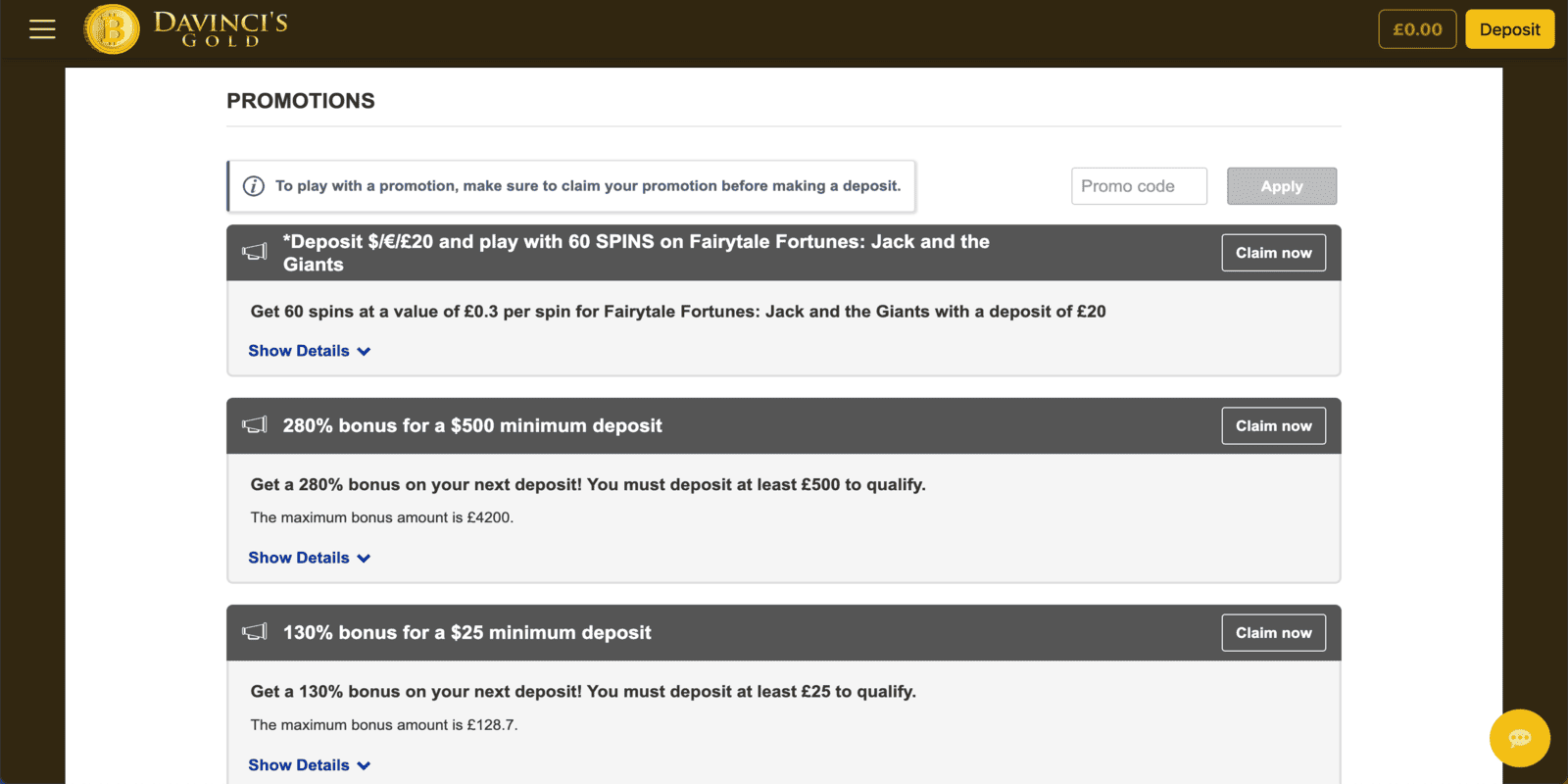Expand Show Details for the 130% bonus

(309, 765)
